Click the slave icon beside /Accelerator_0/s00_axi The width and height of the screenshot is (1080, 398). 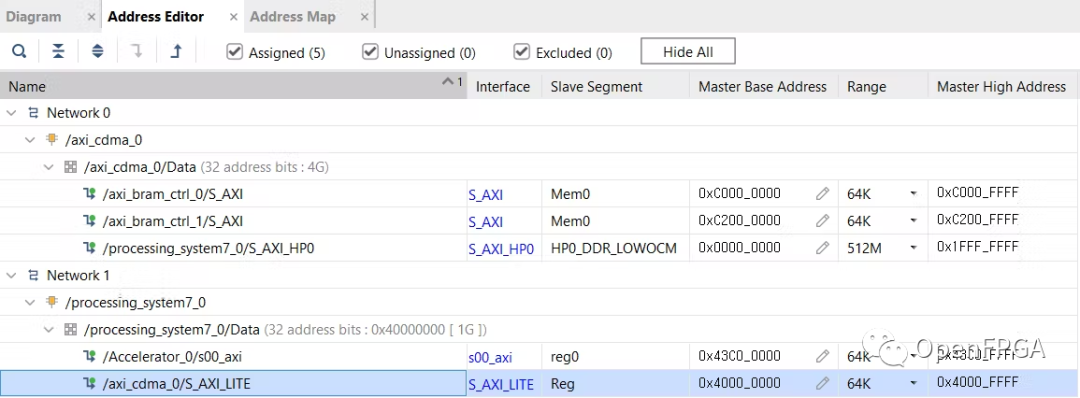(89, 356)
